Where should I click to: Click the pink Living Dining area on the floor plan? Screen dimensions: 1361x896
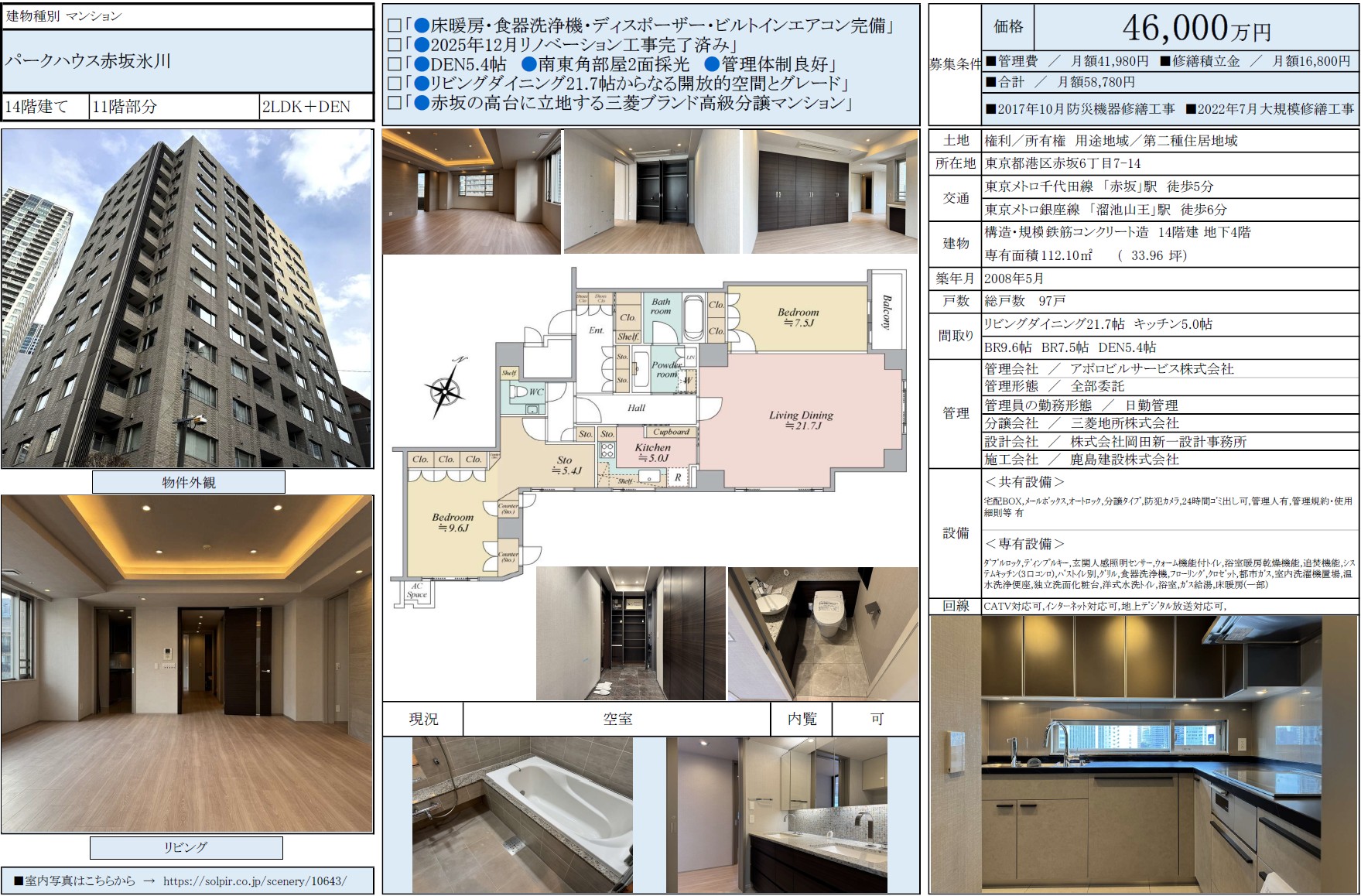(801, 420)
